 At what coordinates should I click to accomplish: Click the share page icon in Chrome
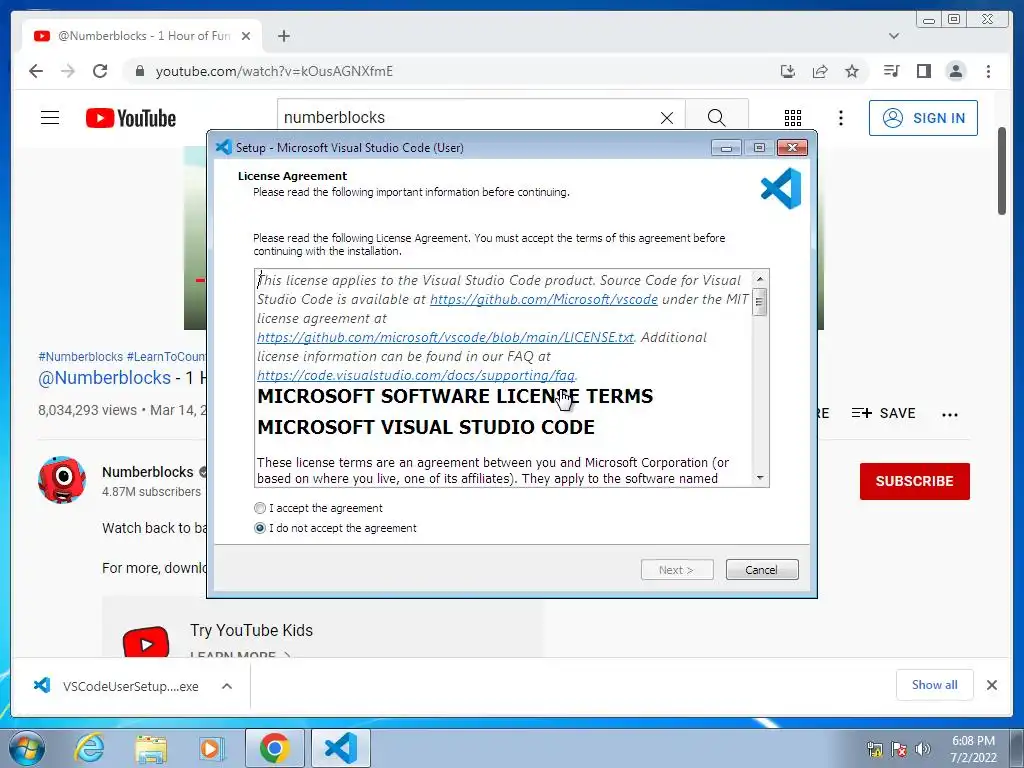tap(820, 71)
